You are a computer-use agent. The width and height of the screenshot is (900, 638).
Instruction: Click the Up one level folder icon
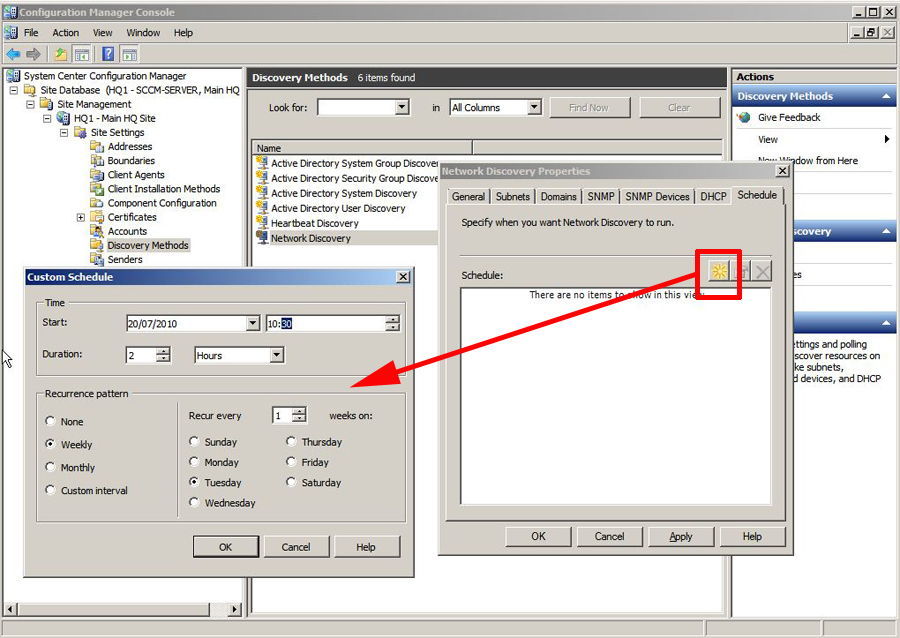[x=60, y=55]
